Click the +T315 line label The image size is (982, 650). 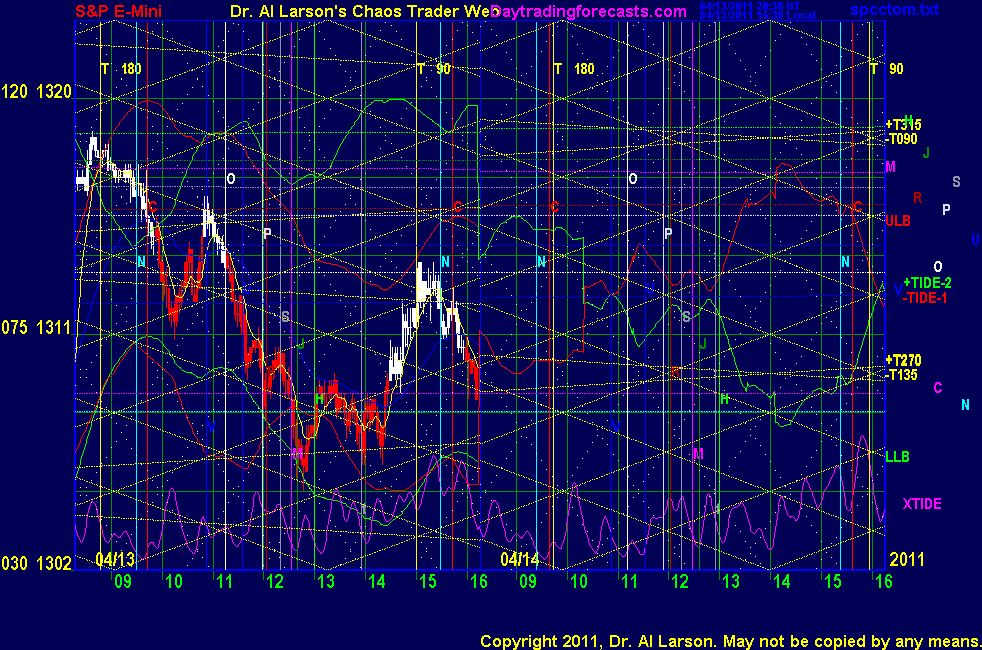tap(903, 125)
